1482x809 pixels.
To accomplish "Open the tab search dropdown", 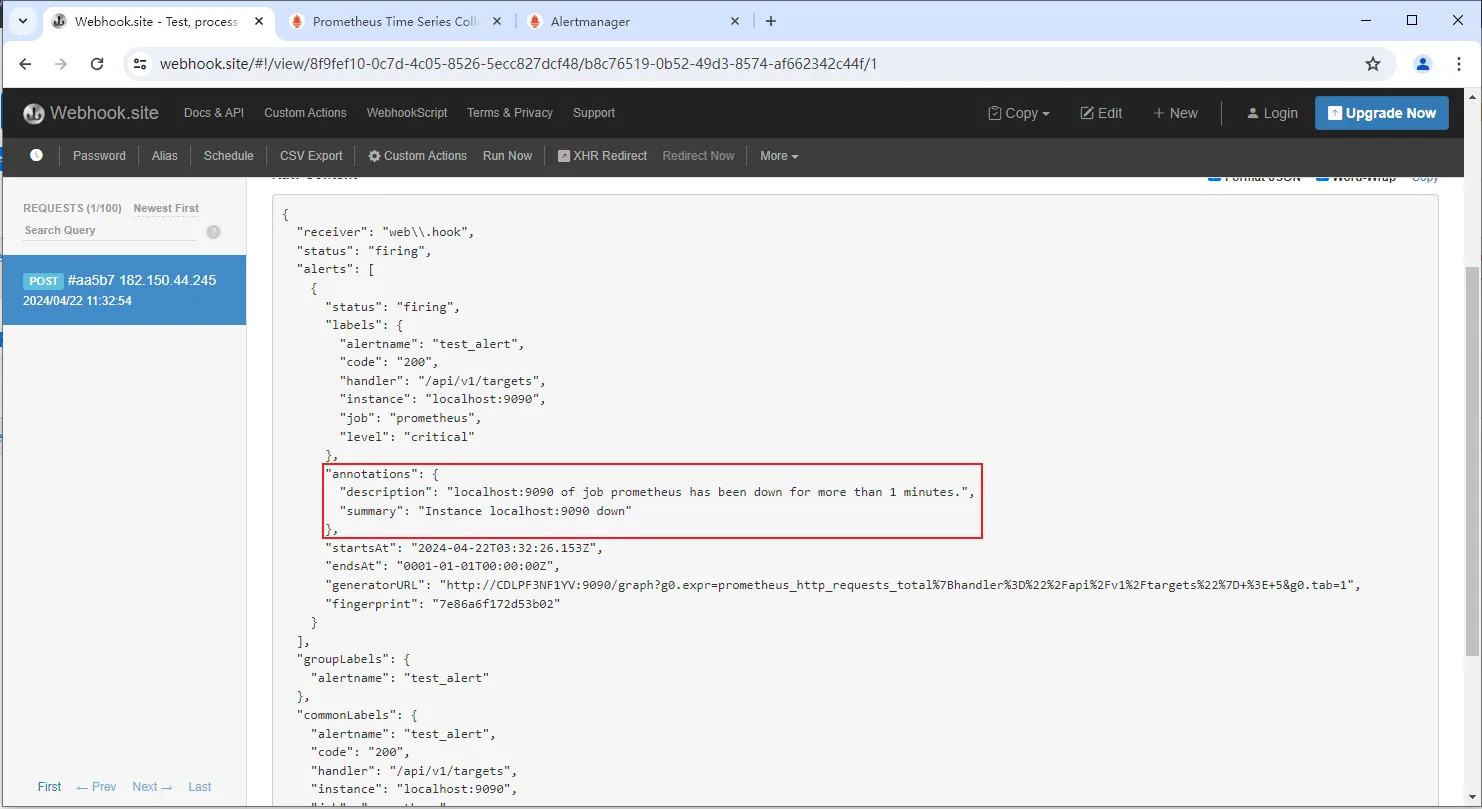I will 22,21.
